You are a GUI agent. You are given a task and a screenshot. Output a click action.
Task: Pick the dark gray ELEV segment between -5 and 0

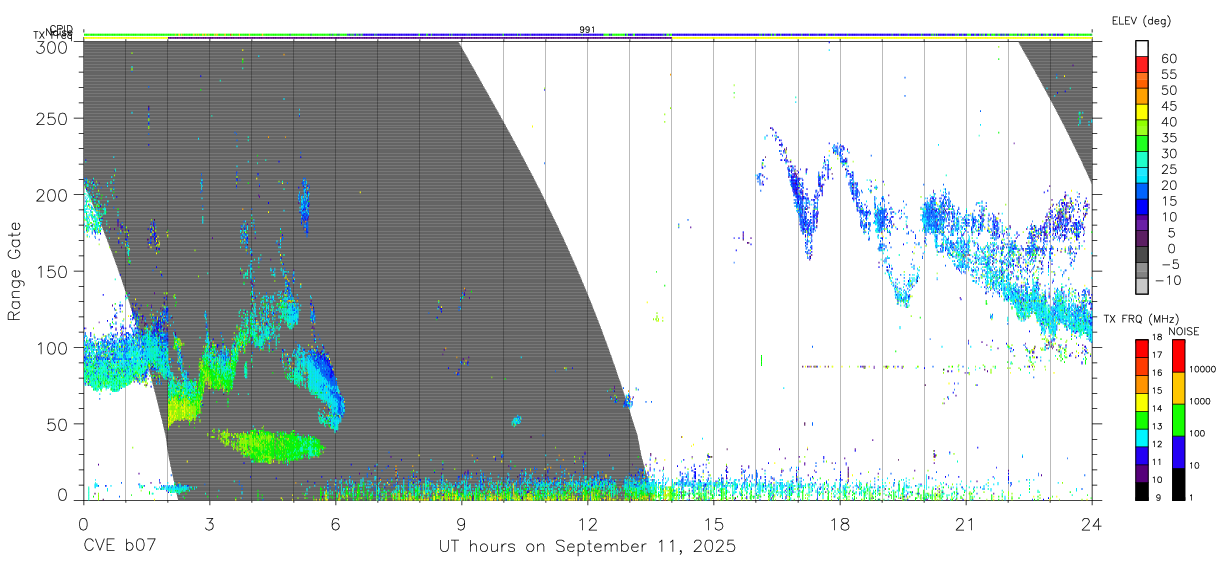1142,255
